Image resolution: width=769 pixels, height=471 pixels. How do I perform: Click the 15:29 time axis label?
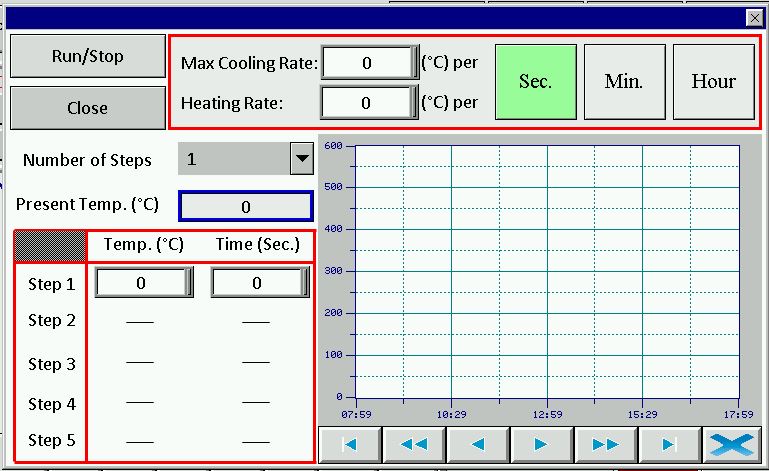click(642, 415)
